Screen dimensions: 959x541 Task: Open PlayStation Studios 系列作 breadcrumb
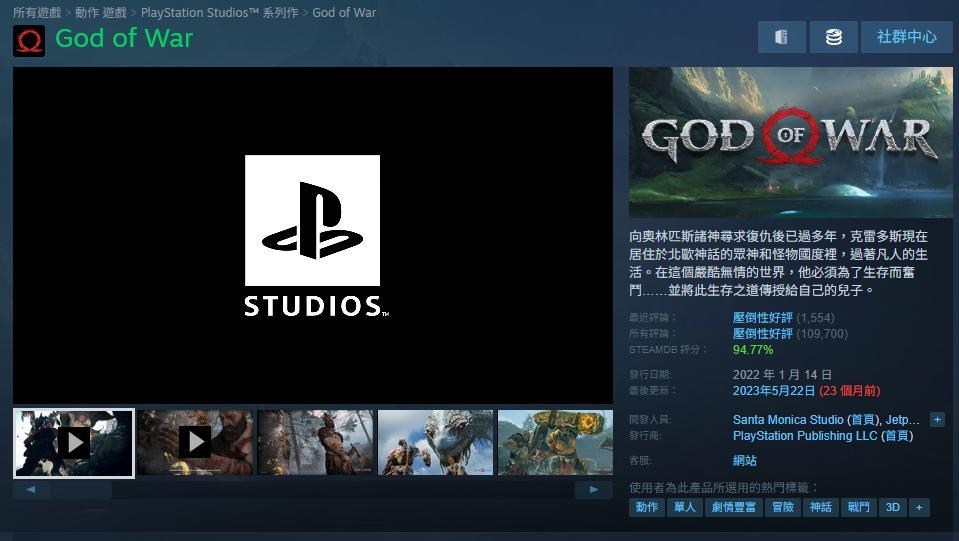pos(220,12)
